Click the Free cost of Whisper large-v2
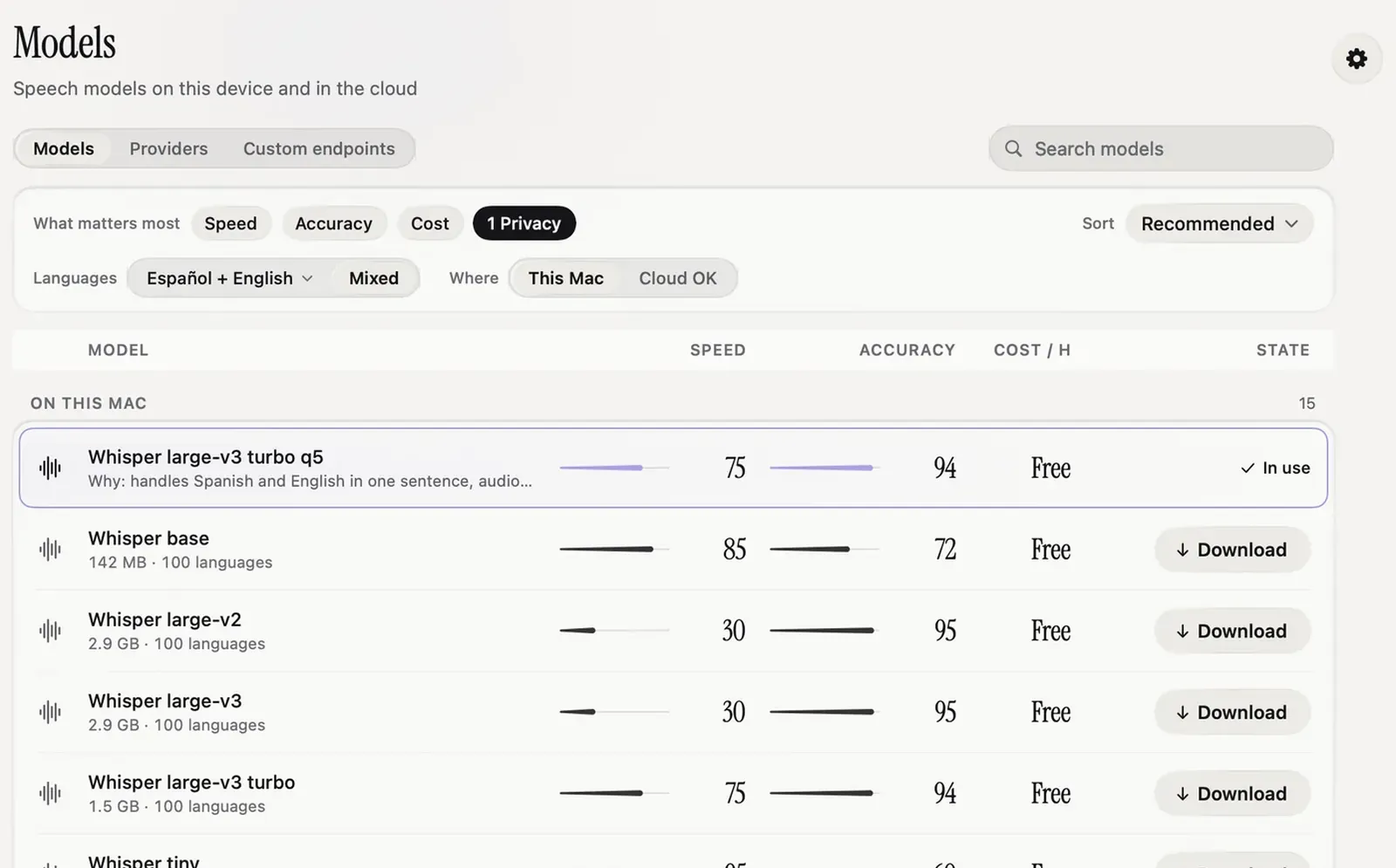The height and width of the screenshot is (868, 1396). 1050,631
